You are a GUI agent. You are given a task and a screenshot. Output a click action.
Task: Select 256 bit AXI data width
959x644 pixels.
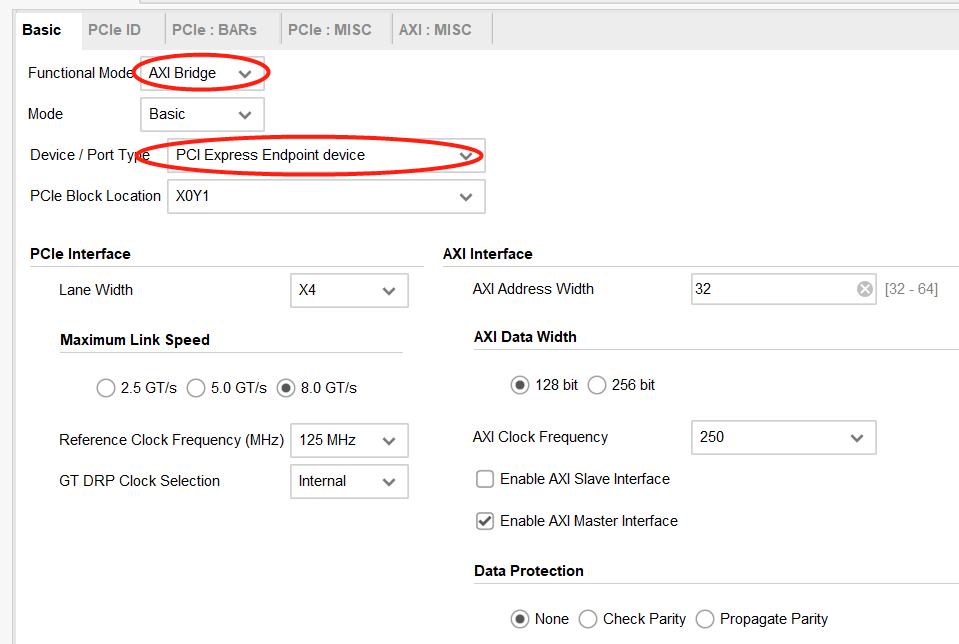(x=597, y=384)
